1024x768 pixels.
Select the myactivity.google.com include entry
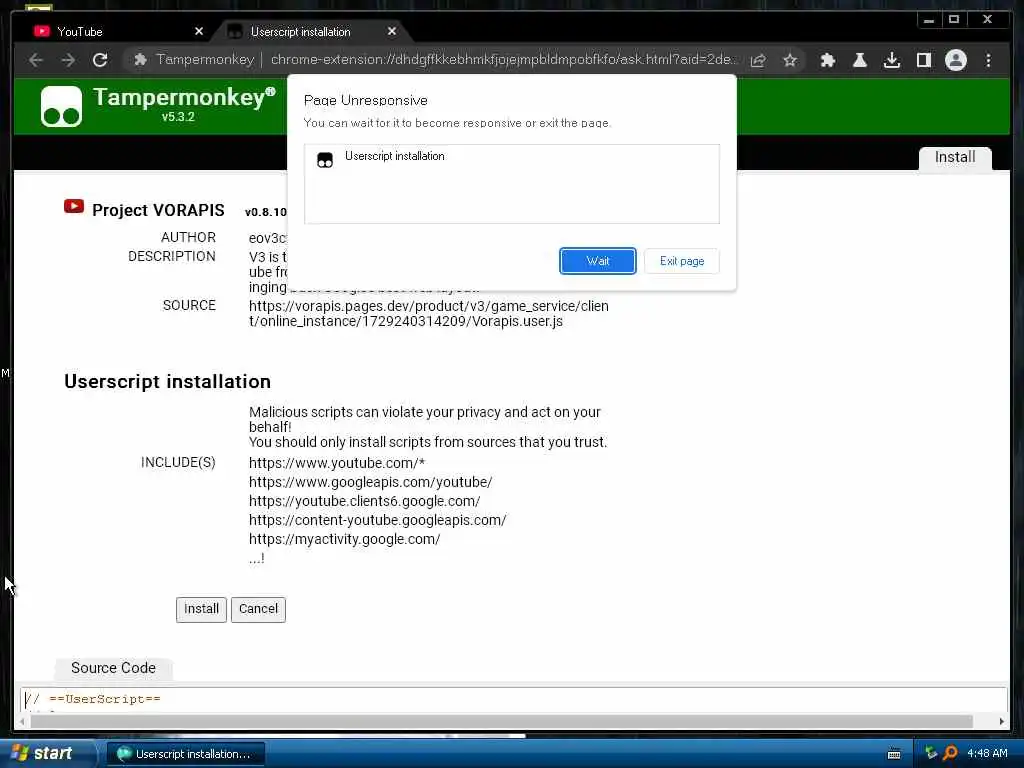click(344, 539)
